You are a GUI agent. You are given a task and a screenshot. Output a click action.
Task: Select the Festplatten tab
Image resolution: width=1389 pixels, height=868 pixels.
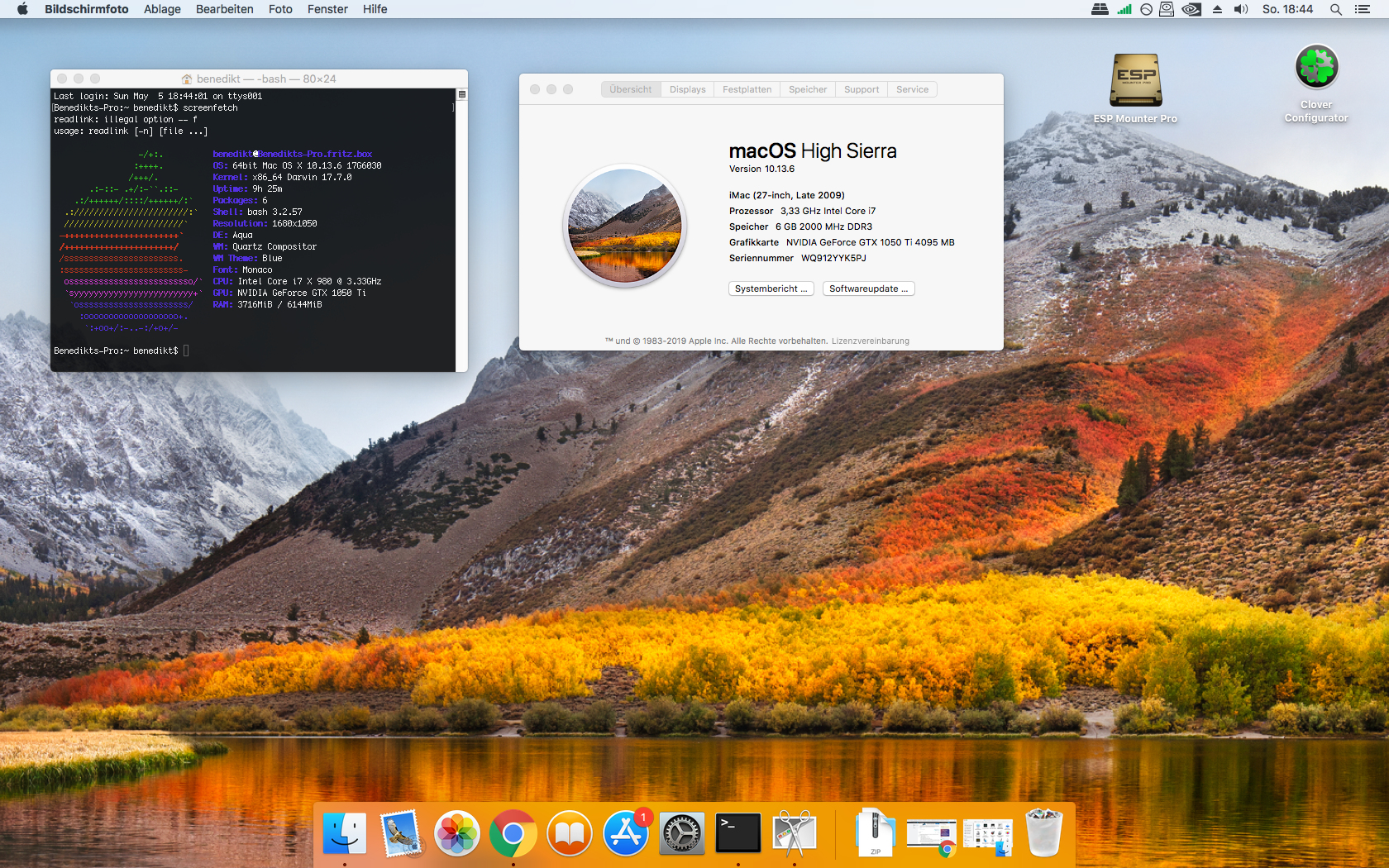click(747, 89)
